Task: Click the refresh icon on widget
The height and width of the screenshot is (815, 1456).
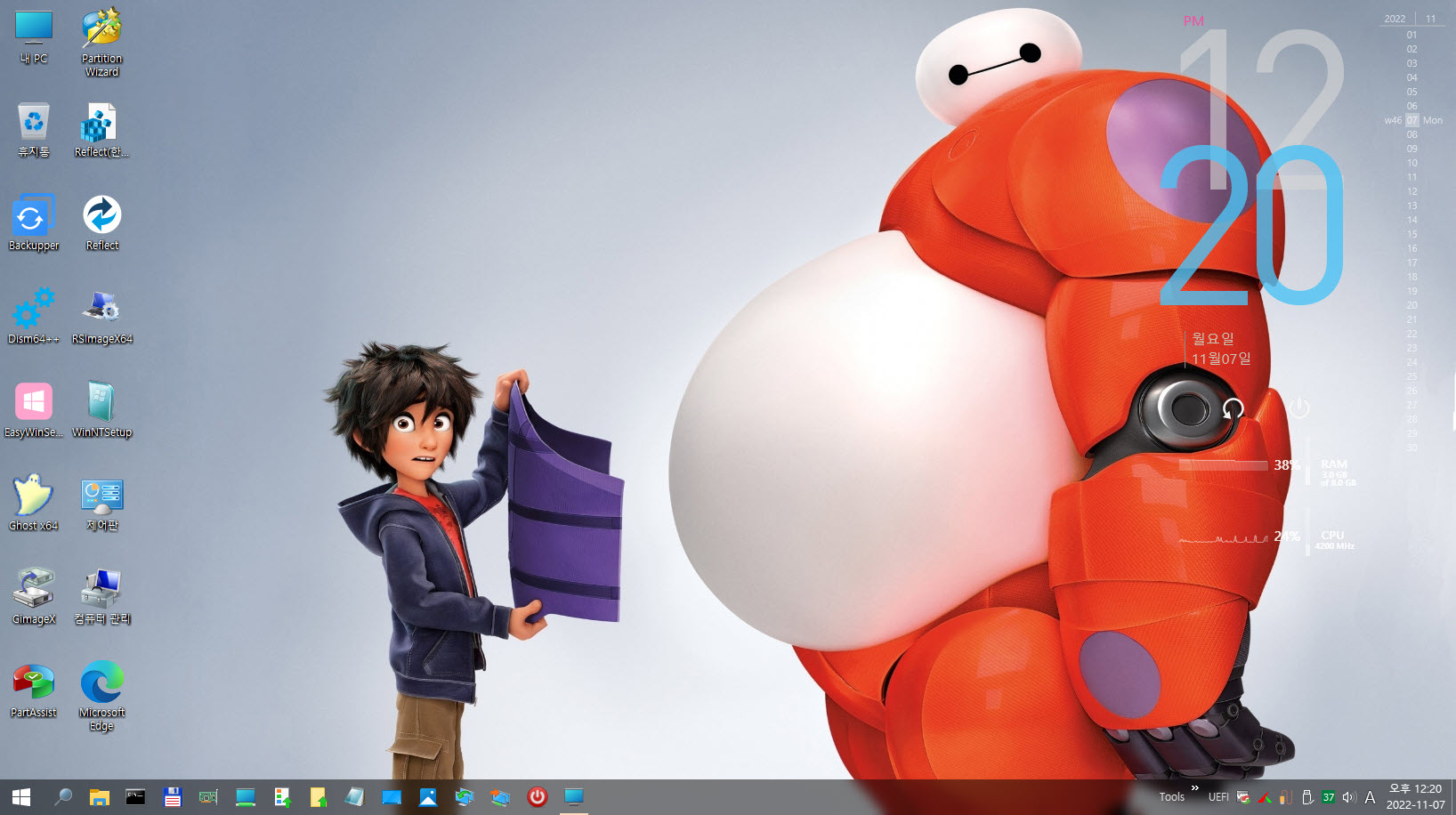Action: click(1234, 408)
